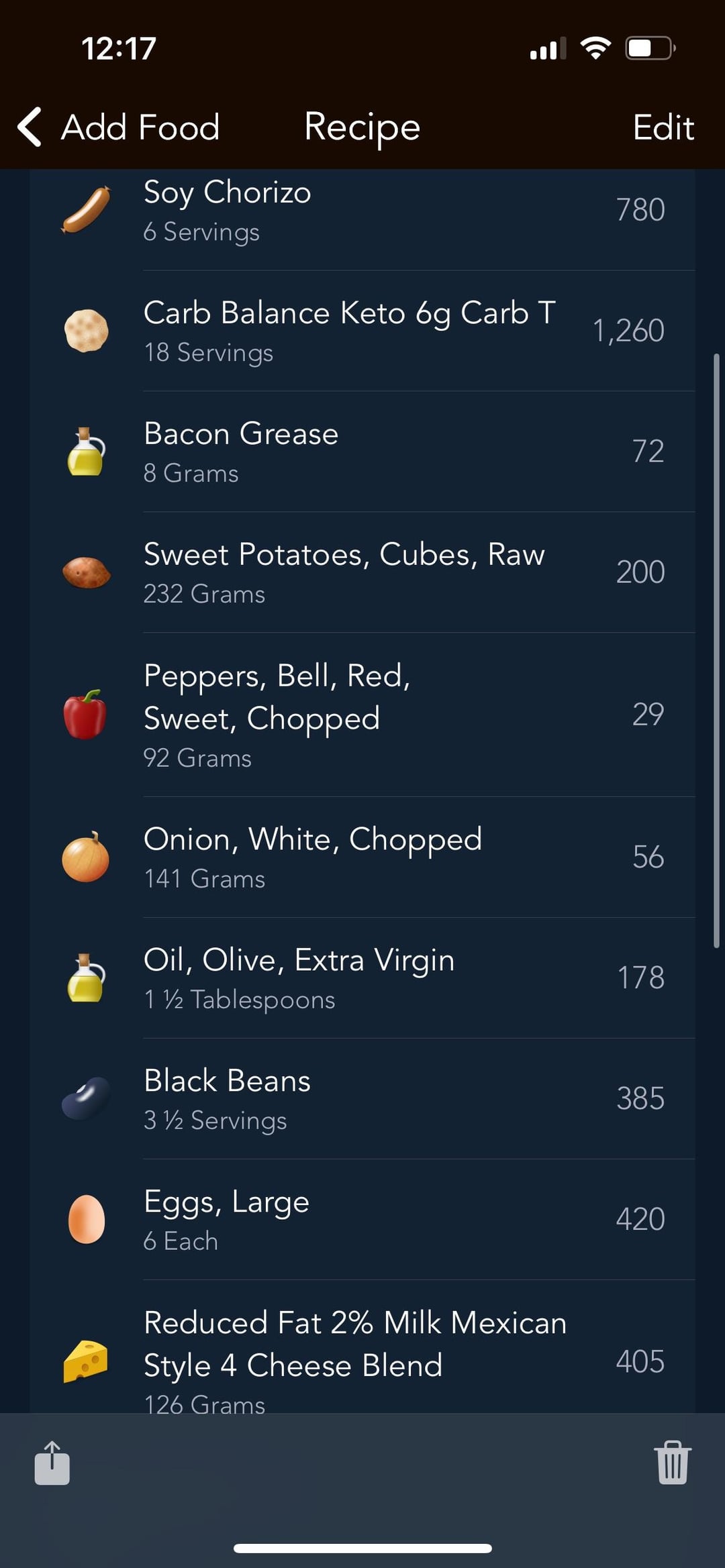Viewport: 725px width, 1568px height.
Task: Tap the black bean icon
Action: (86, 1098)
